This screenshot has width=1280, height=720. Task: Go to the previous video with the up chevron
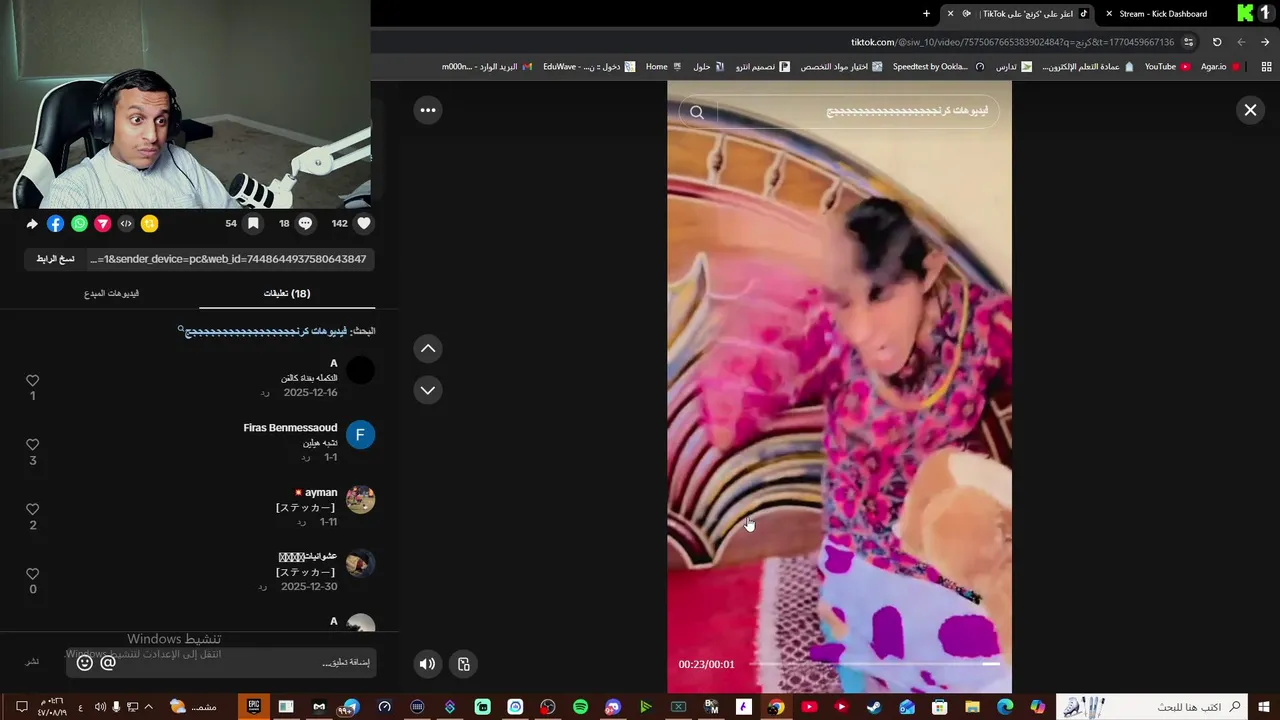428,348
